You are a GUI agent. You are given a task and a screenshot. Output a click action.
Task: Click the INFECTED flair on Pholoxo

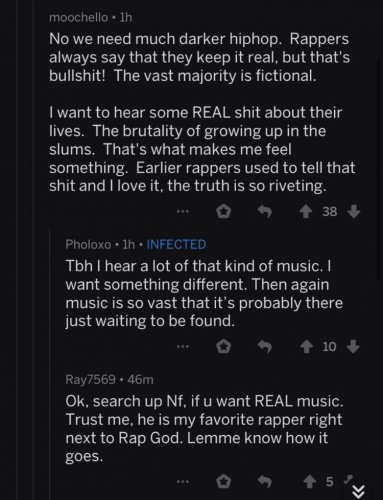(176, 244)
